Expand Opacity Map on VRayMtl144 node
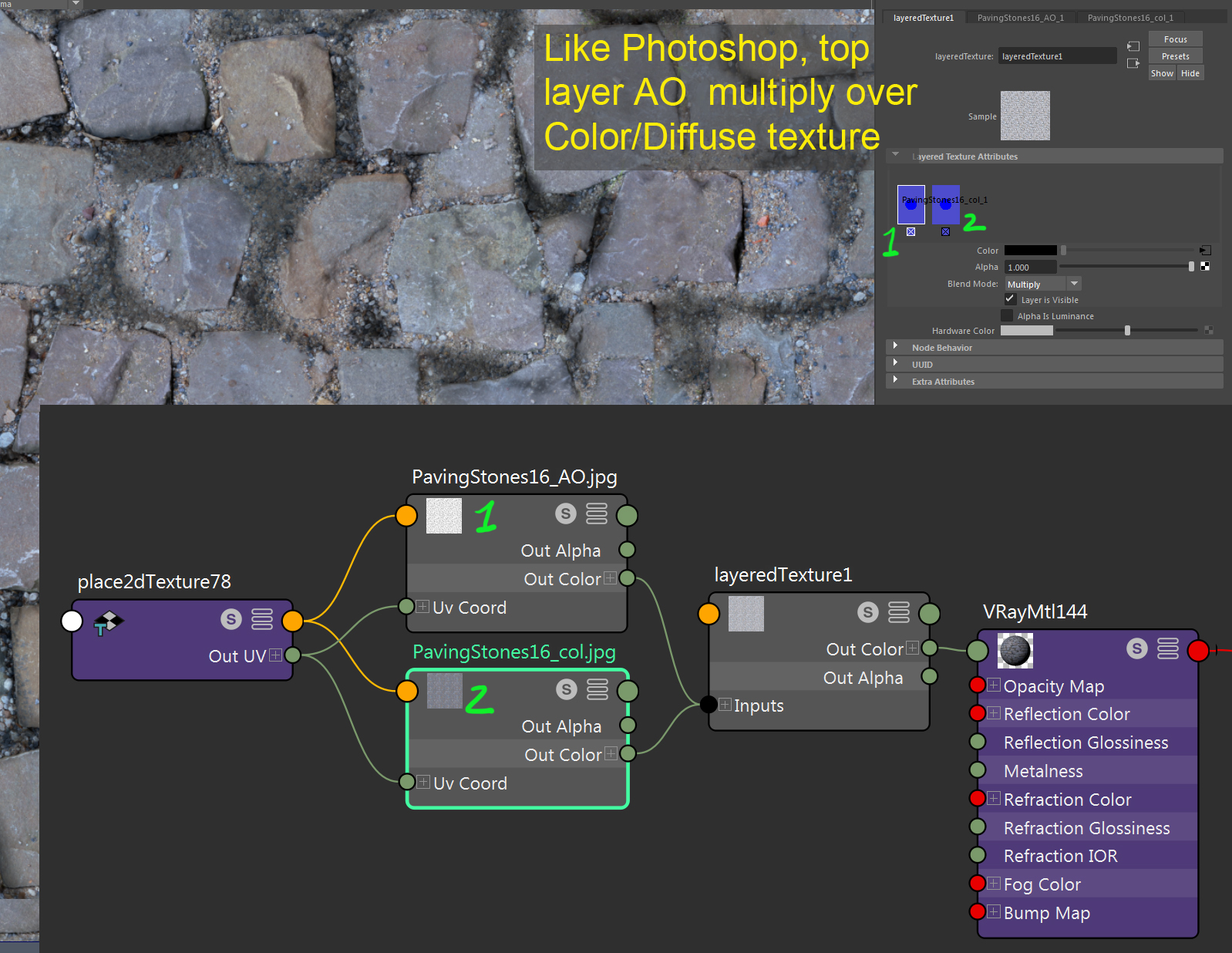 coord(994,685)
